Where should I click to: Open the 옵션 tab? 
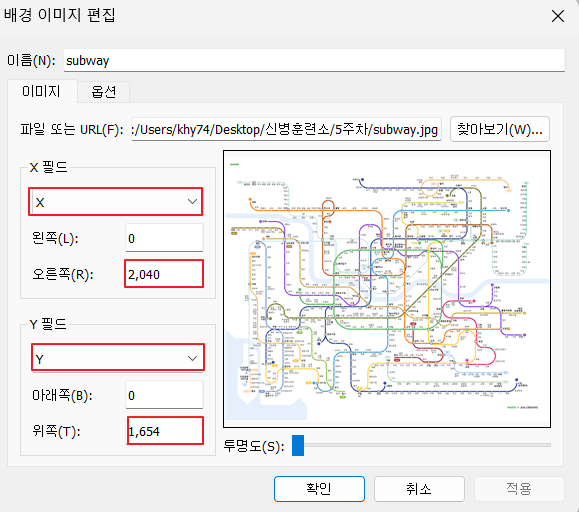[103, 92]
